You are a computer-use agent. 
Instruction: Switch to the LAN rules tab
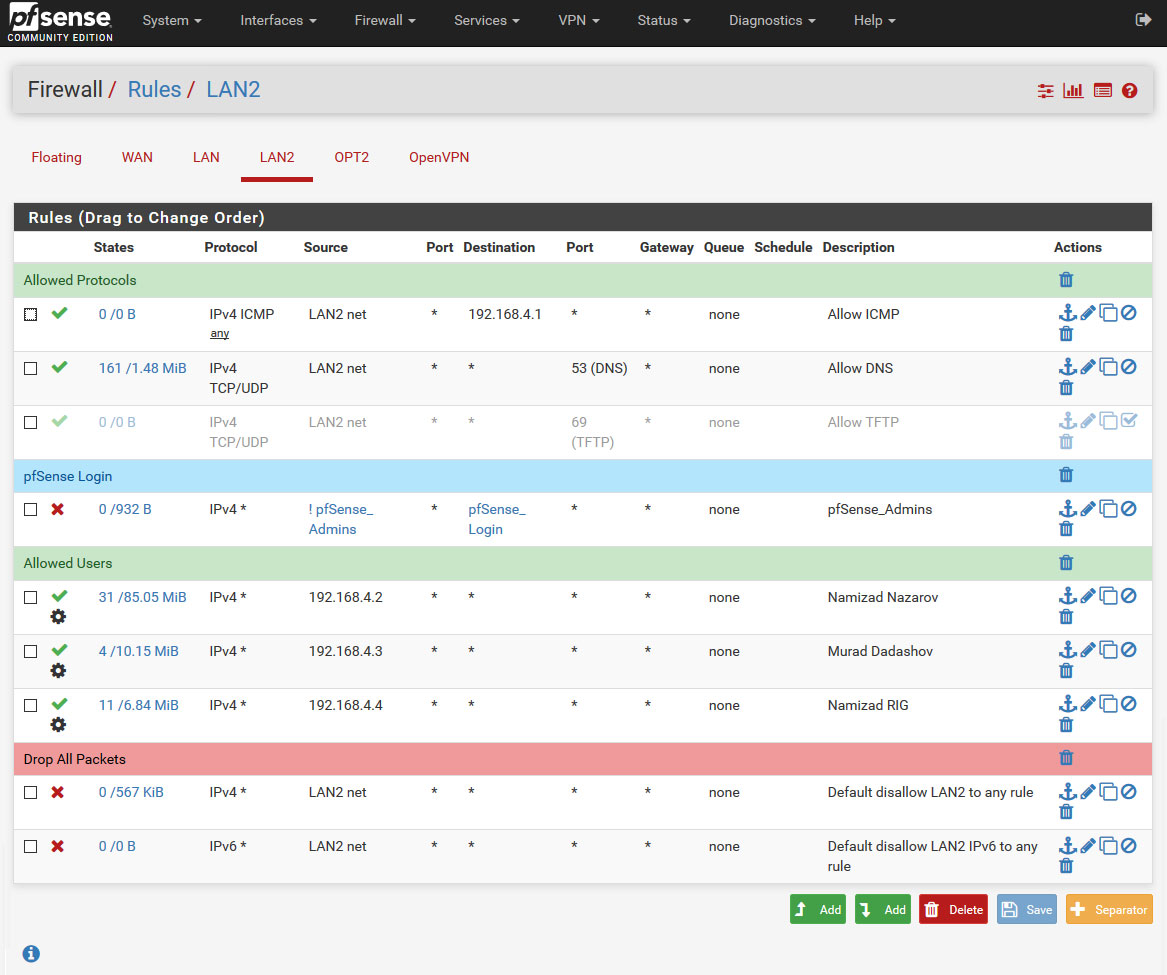[x=206, y=158]
